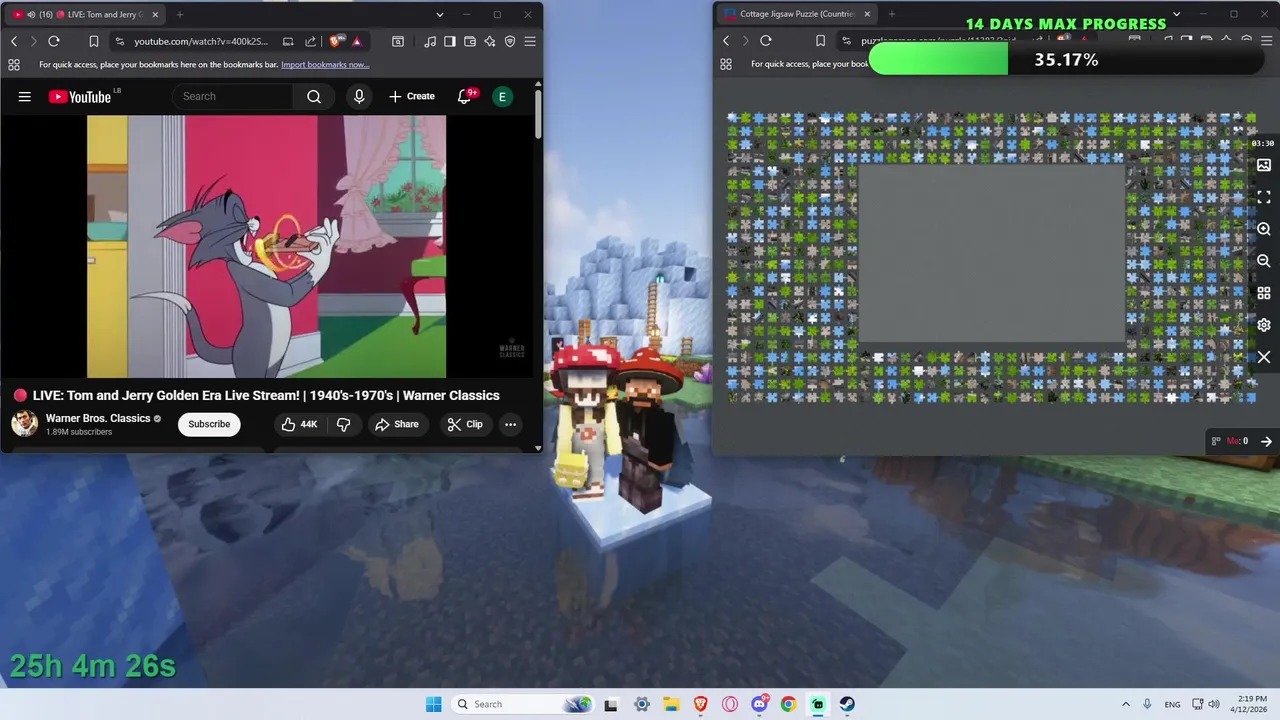Image resolution: width=1280 pixels, height=720 pixels.
Task: Click the YouTube logo to go home
Action: point(79,97)
